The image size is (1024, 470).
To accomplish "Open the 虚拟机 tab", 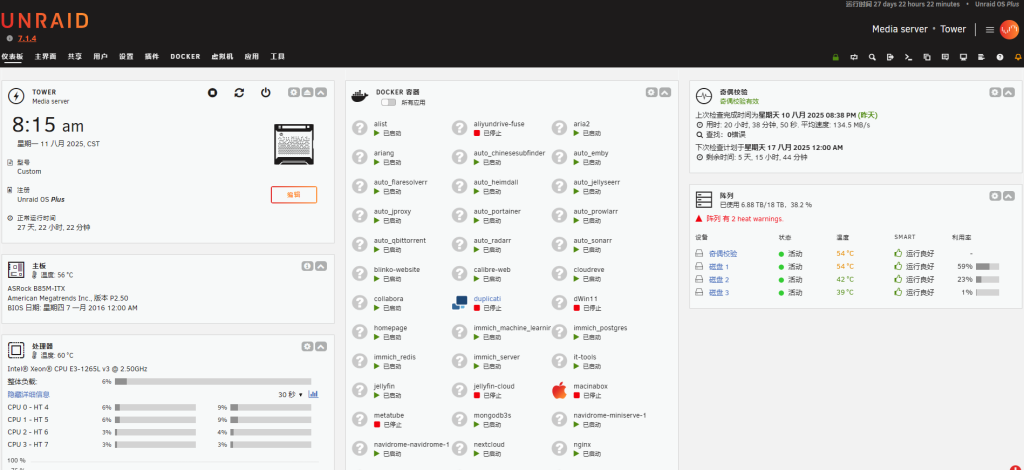I will pyautogui.click(x=222, y=57).
